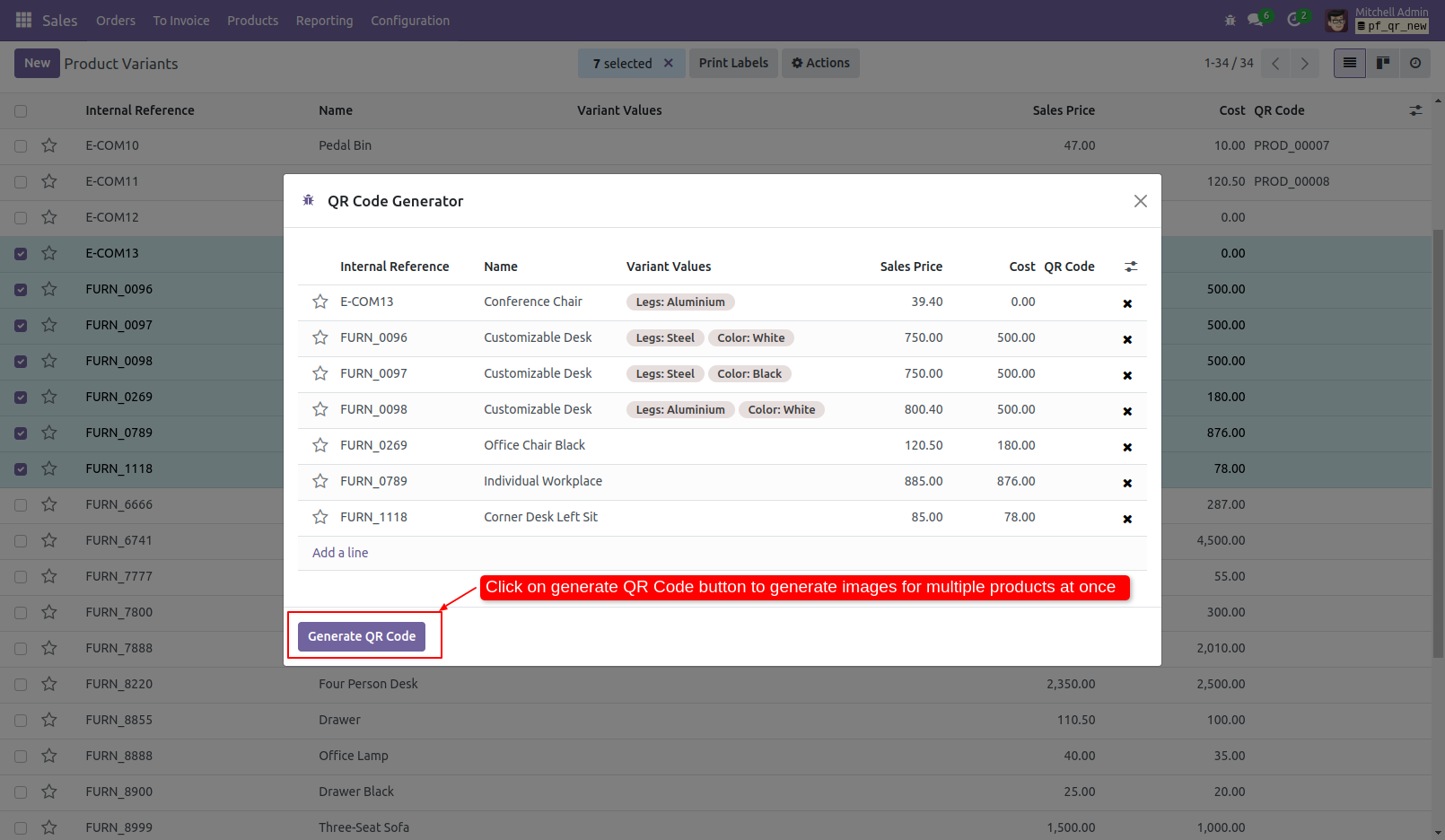
Task: Open the Configuration menu
Action: (409, 20)
